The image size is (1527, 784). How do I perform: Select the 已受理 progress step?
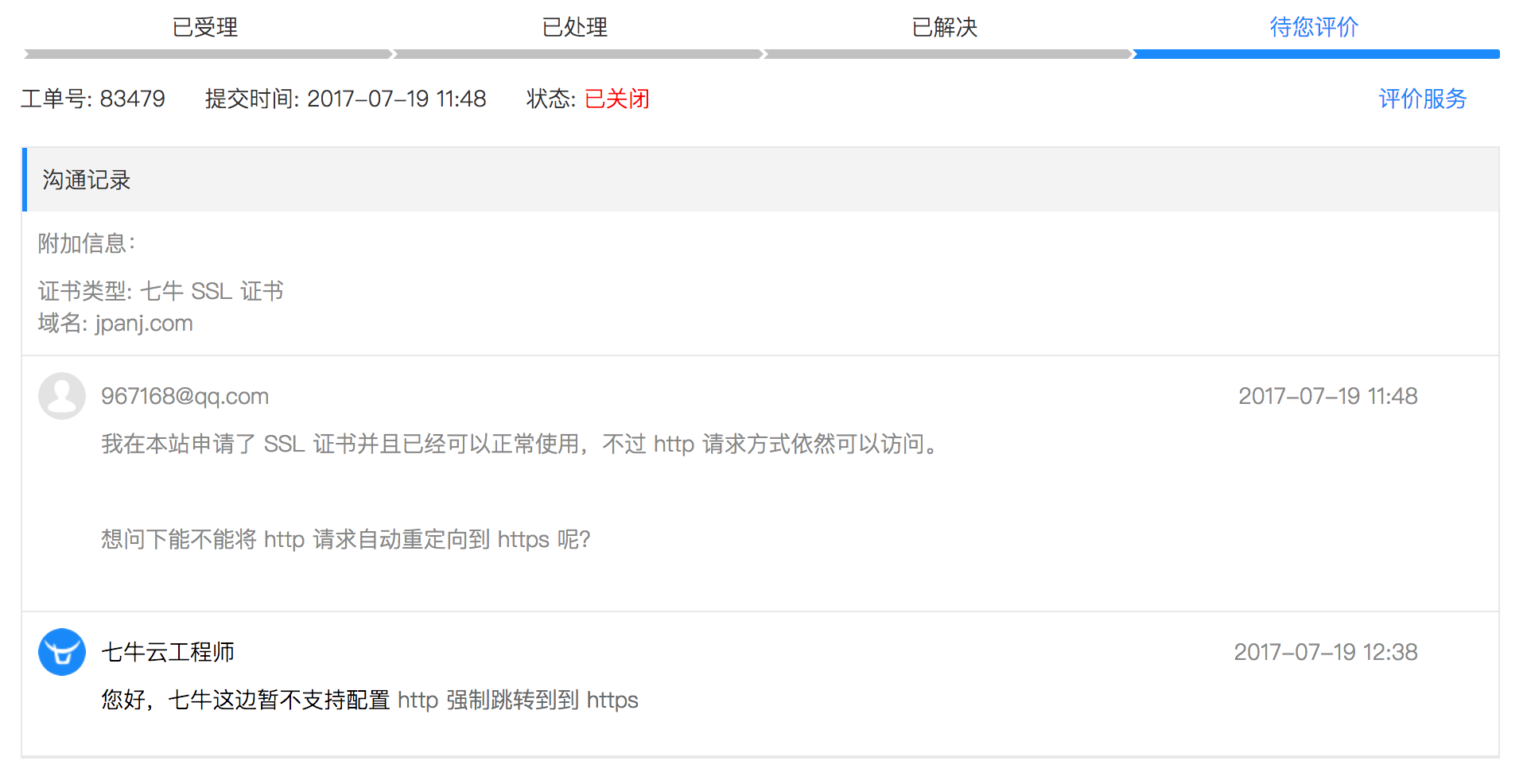(x=205, y=27)
